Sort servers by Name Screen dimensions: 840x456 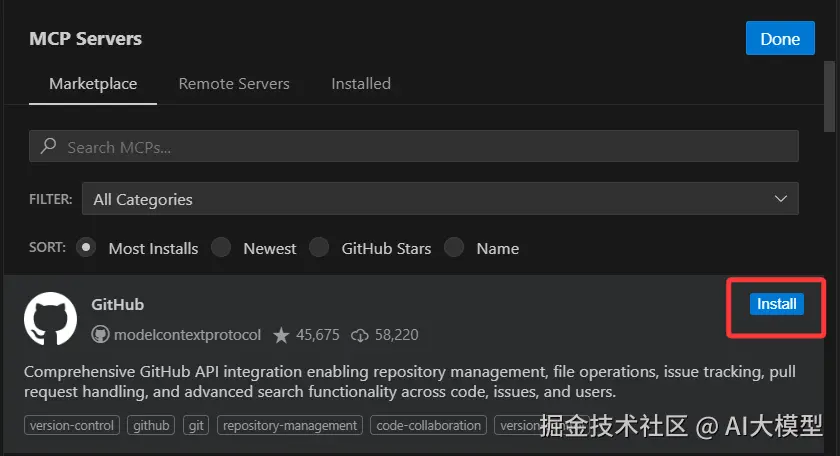454,248
